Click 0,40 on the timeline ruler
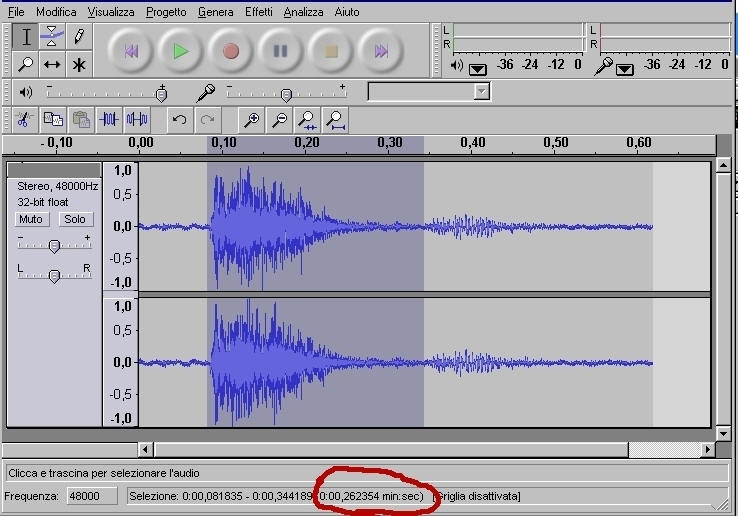This screenshot has width=738, height=516. [473, 143]
